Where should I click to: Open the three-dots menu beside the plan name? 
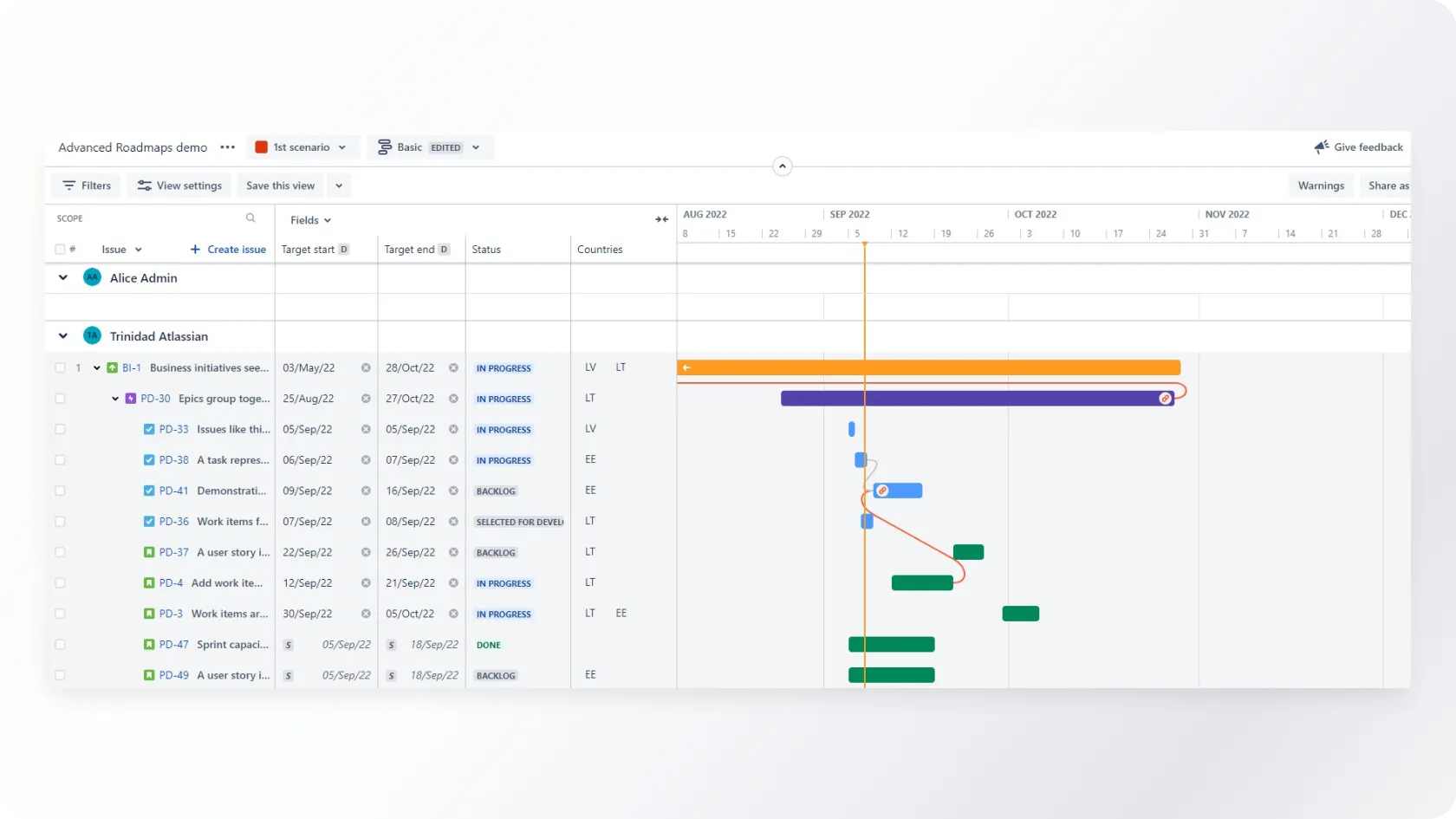point(228,147)
